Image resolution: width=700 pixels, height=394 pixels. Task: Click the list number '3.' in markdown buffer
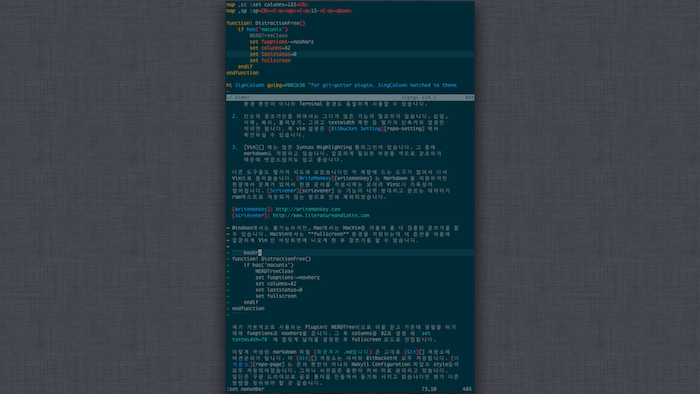[235, 147]
